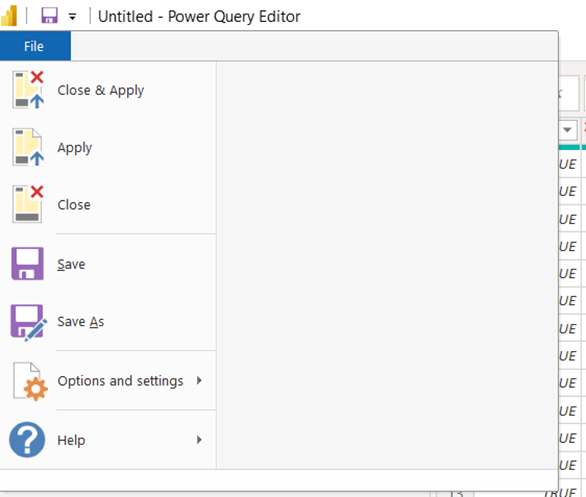Choose the Save As menu entry

coord(108,321)
